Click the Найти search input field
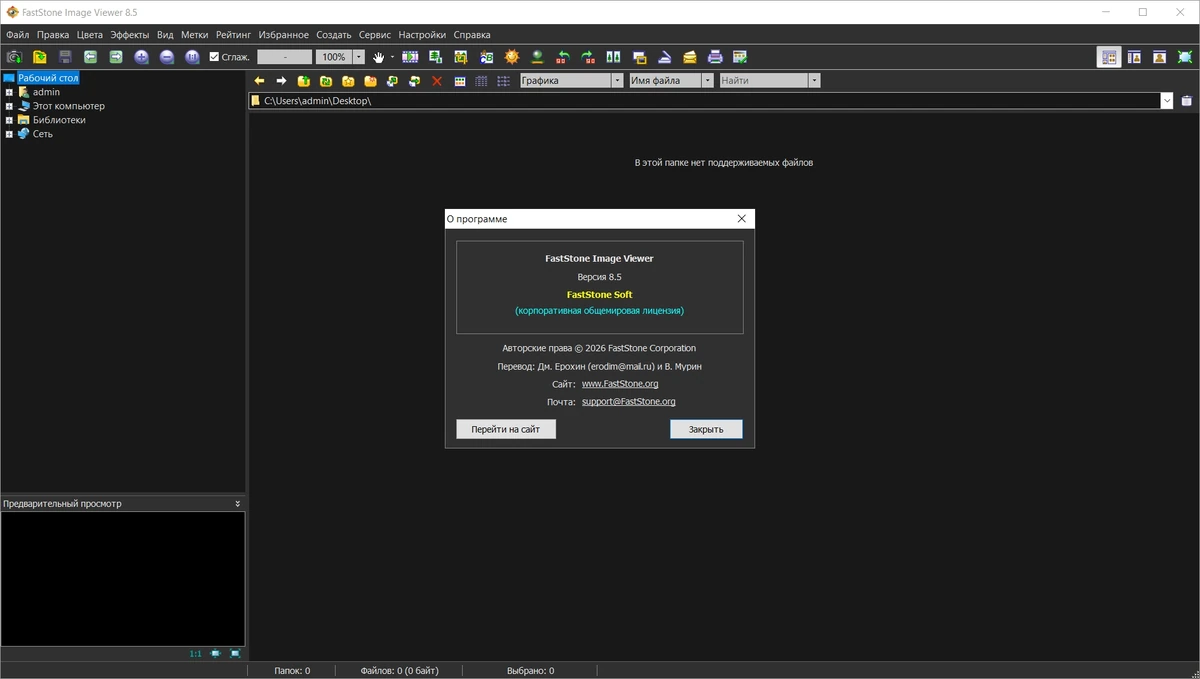Image resolution: width=1200 pixels, height=679 pixels. coord(764,81)
